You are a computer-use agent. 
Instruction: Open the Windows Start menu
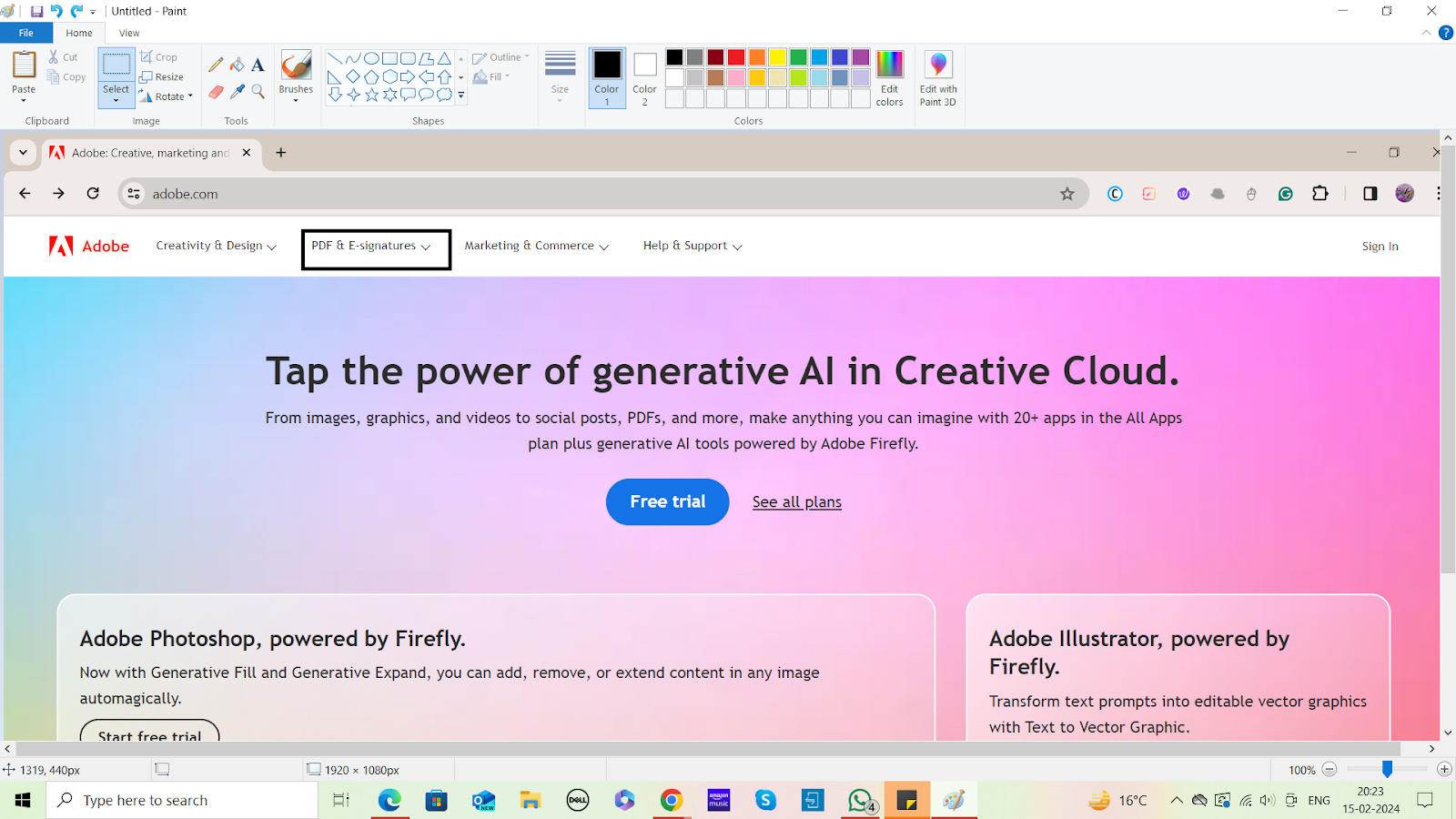[x=23, y=800]
